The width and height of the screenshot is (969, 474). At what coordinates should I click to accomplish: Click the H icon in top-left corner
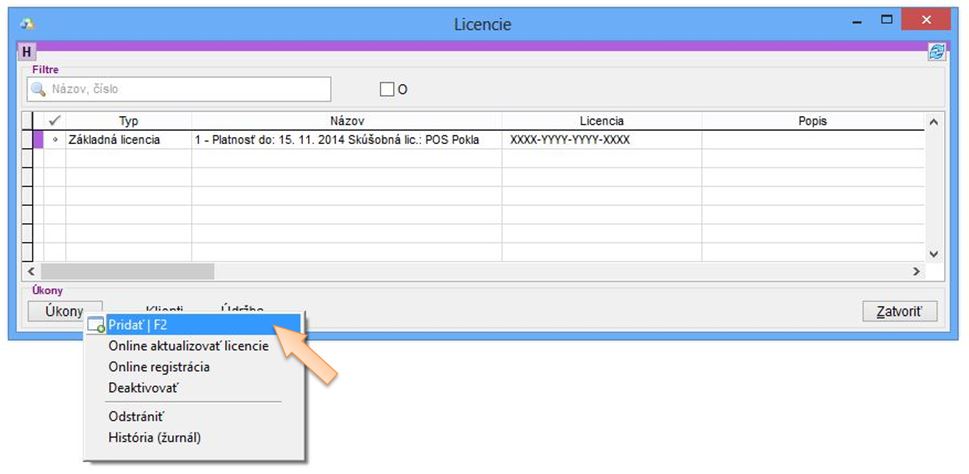(x=27, y=52)
